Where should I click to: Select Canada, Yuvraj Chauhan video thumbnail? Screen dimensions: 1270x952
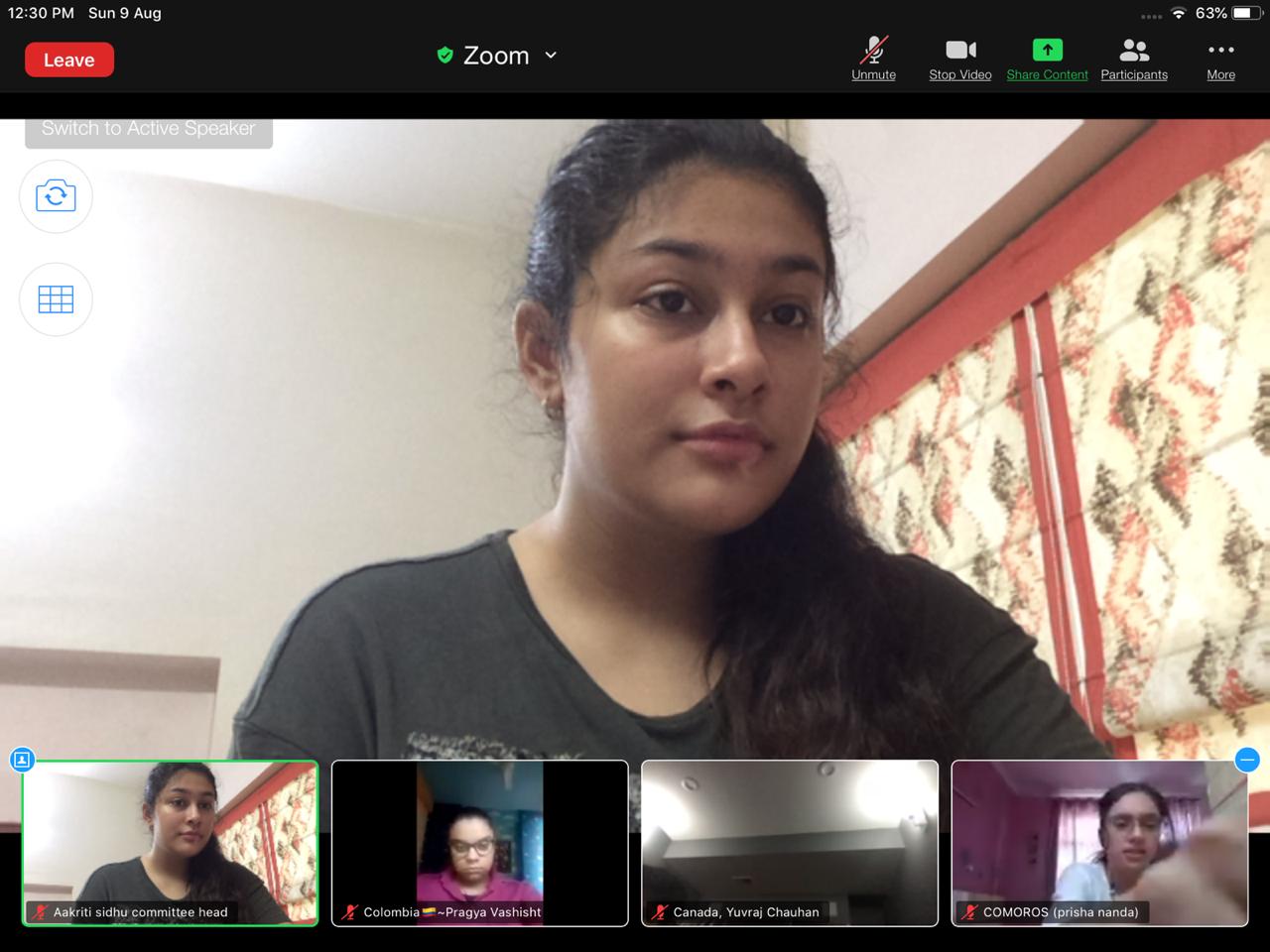pyautogui.click(x=790, y=843)
